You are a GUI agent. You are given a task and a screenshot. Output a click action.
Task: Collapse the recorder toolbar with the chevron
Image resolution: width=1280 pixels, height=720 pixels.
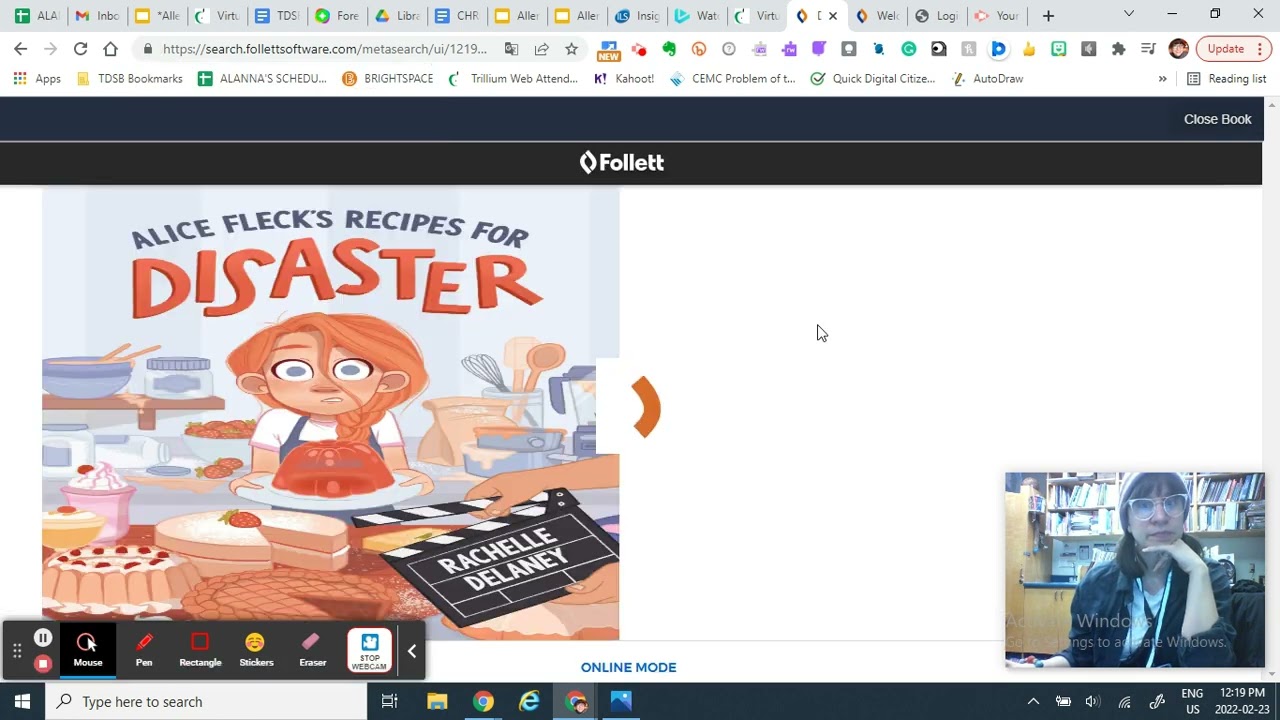411,651
